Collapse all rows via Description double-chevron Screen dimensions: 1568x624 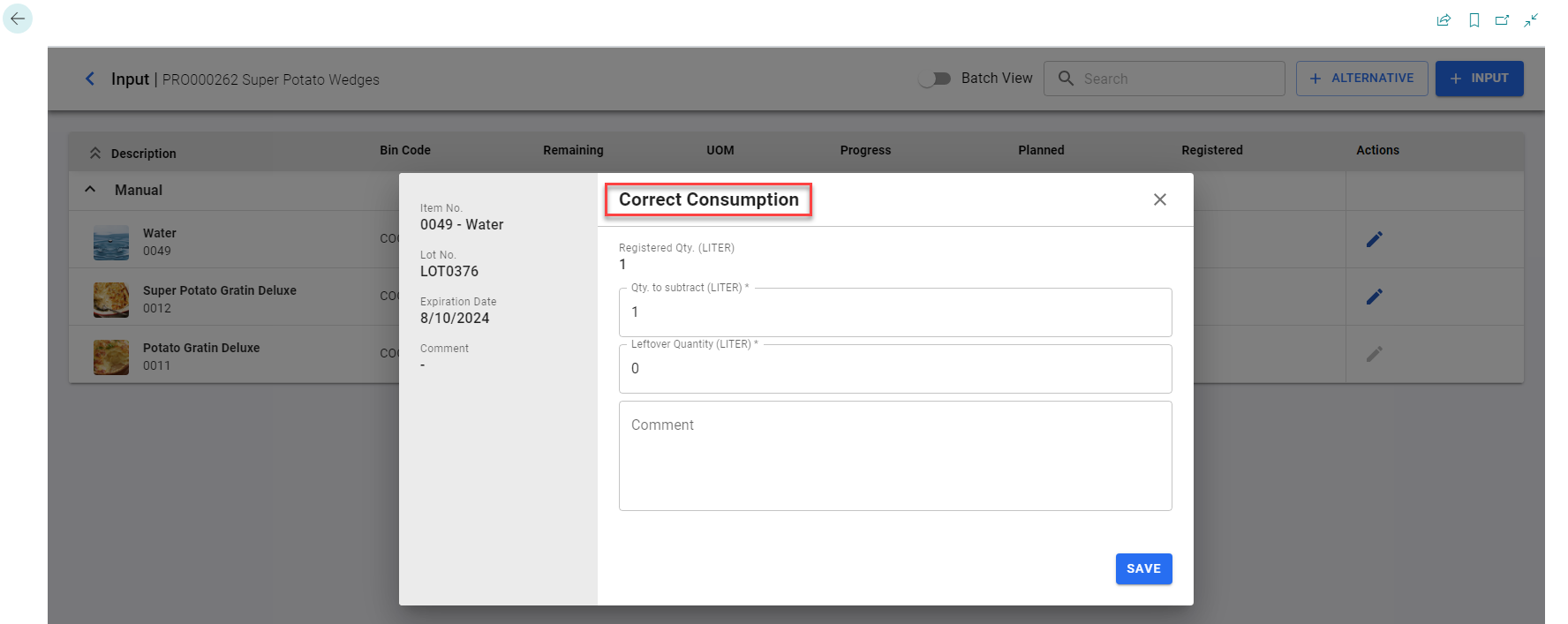click(x=95, y=153)
